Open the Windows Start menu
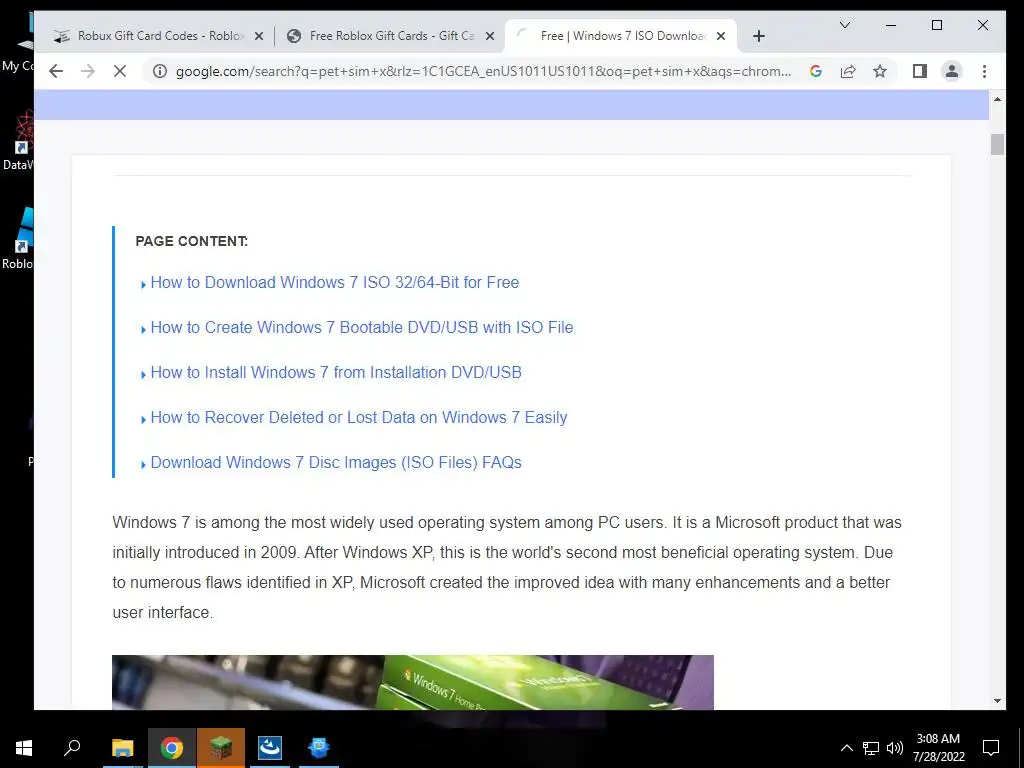The width and height of the screenshot is (1024, 768). pos(24,748)
